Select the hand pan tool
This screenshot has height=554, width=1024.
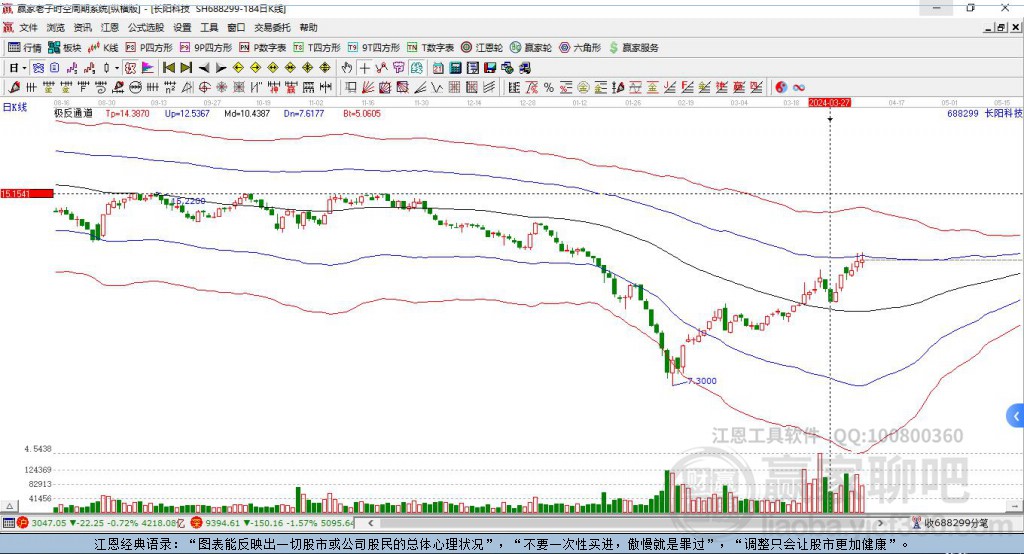(x=347, y=68)
